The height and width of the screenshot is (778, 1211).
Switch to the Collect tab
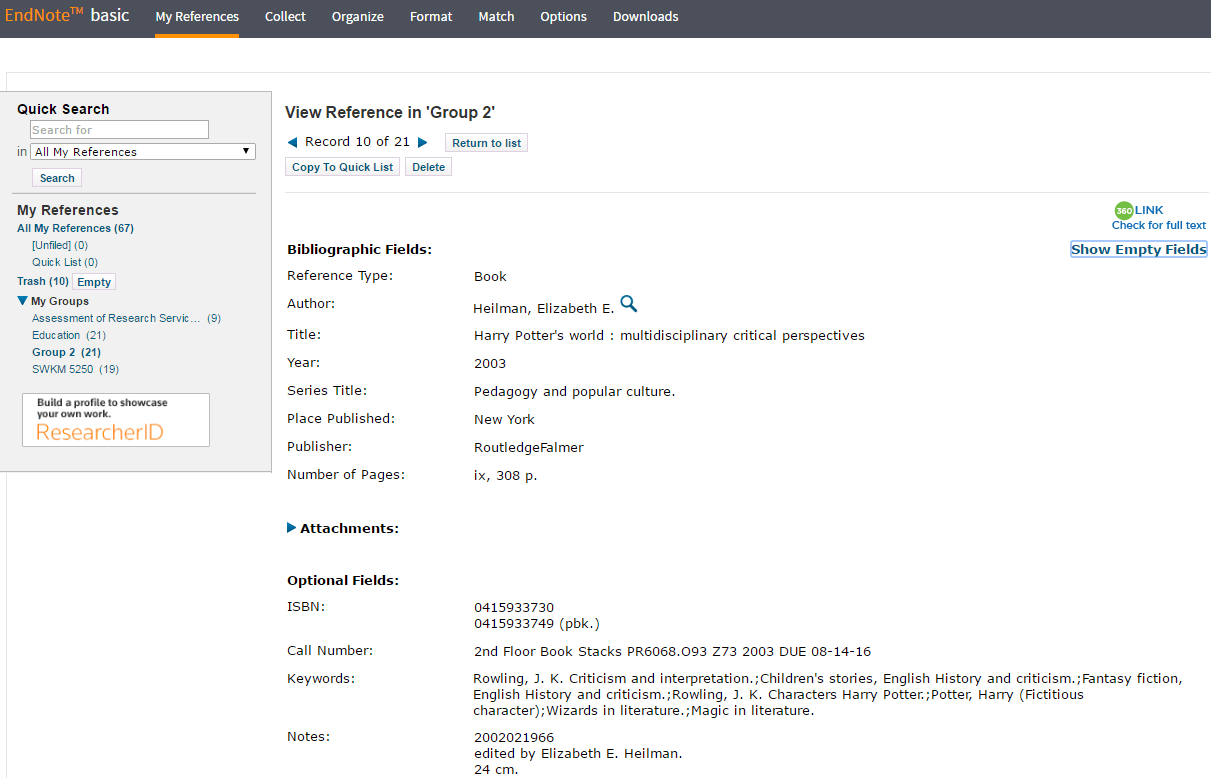pyautogui.click(x=285, y=16)
